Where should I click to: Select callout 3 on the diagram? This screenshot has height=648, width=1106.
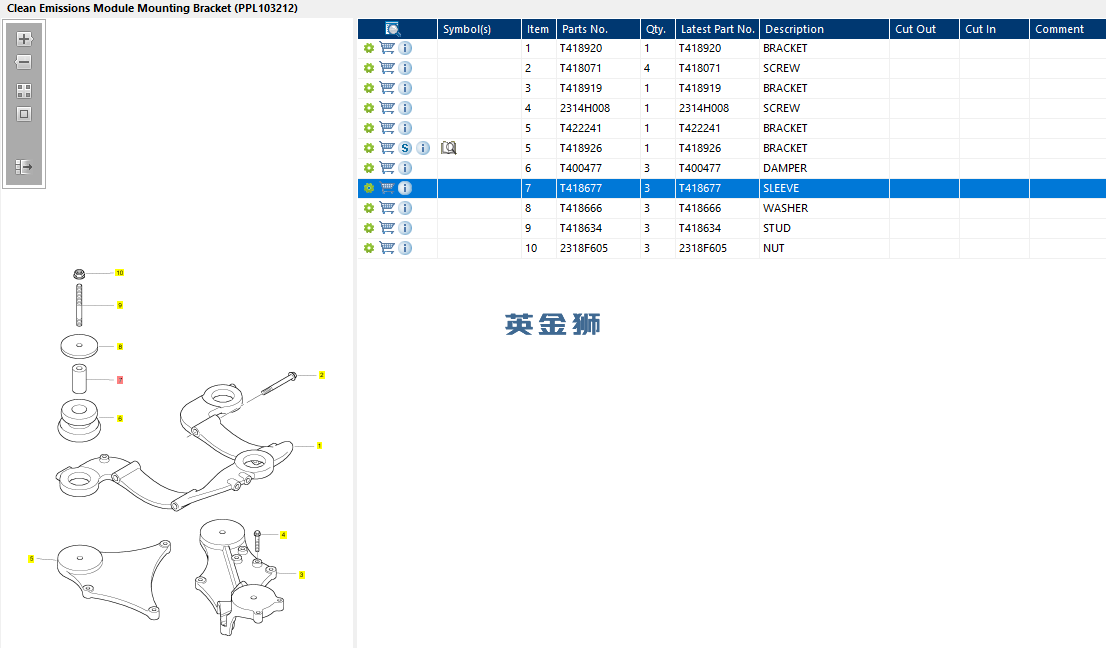pos(301,575)
